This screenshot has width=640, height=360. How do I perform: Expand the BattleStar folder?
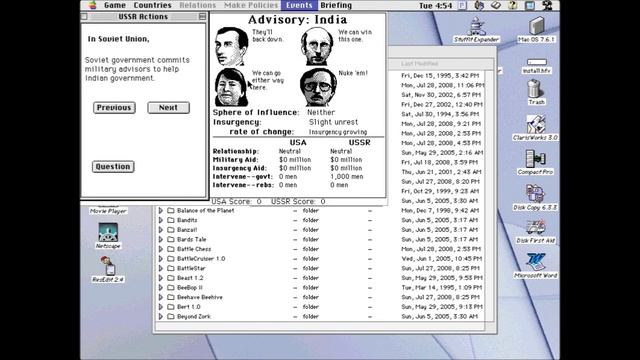(160, 269)
